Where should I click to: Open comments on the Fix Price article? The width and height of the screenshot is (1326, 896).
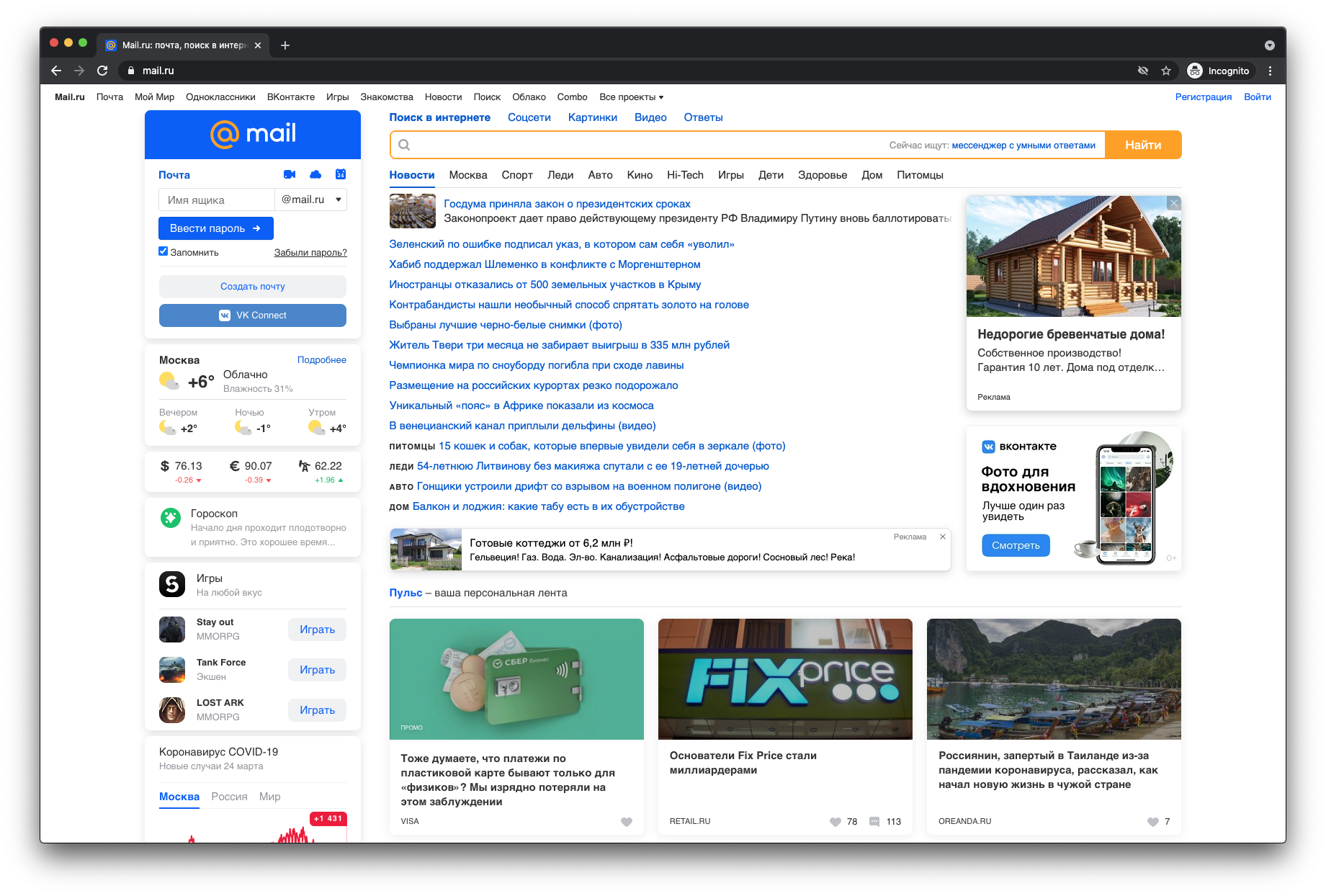pyautogui.click(x=874, y=822)
